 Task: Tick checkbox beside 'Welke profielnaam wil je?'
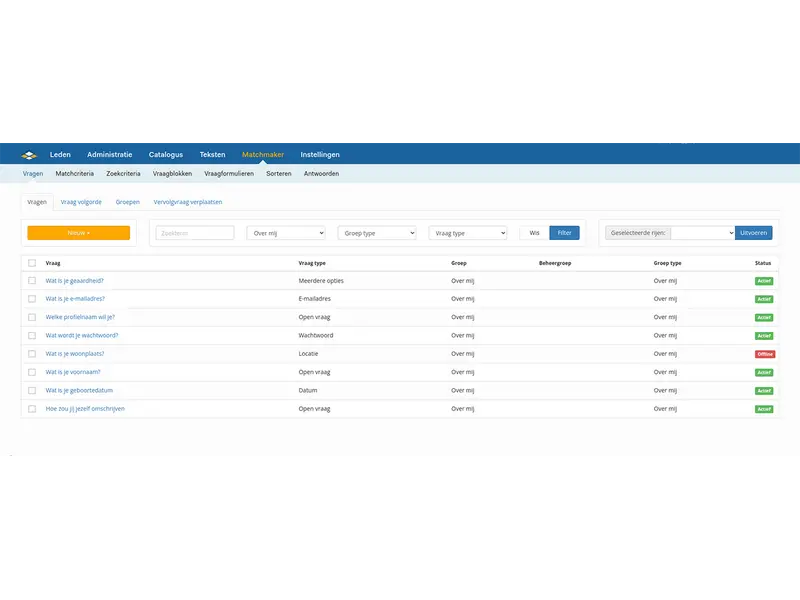point(32,317)
